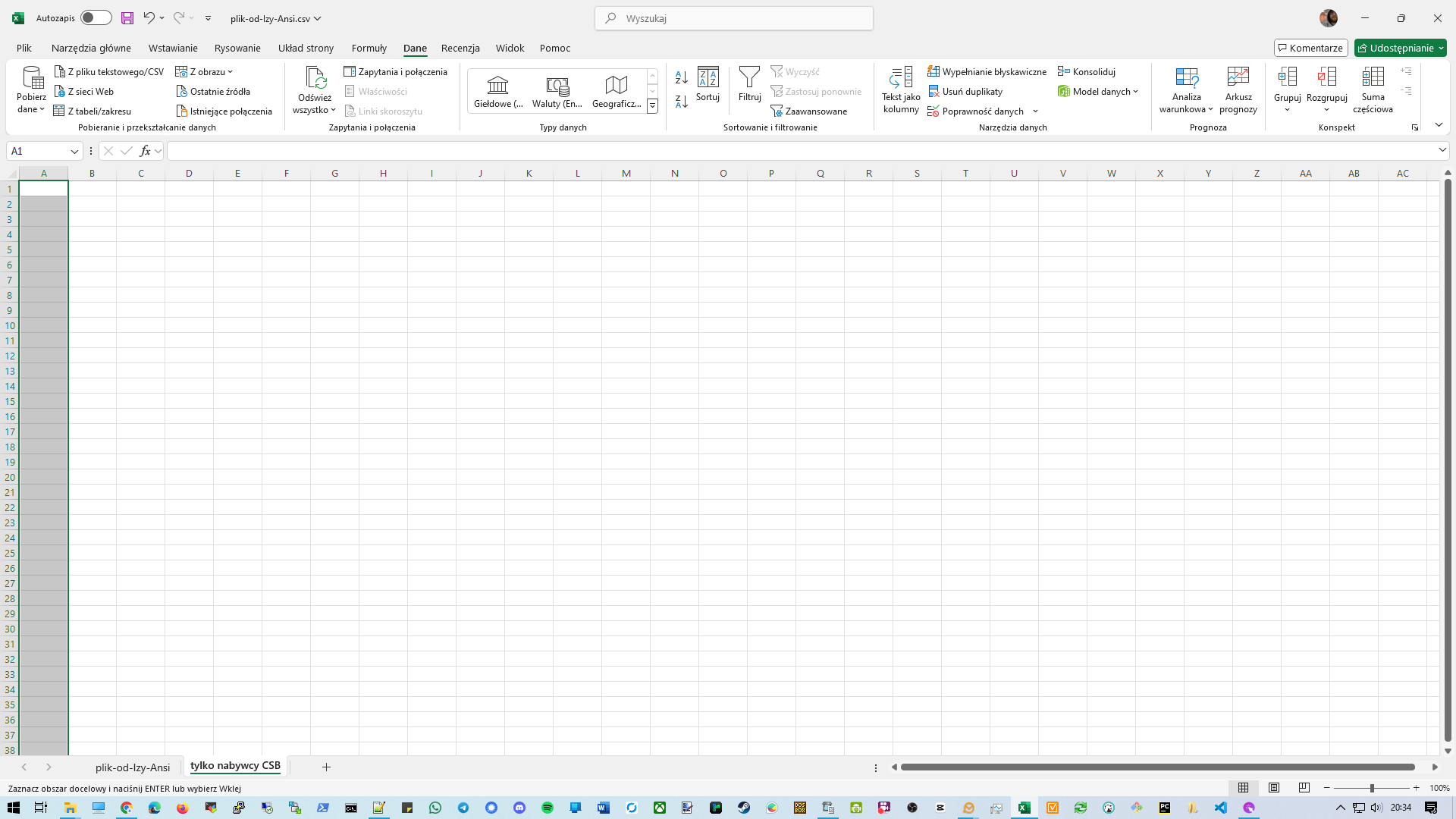This screenshot has height=819, width=1456.
Task: Switch to the Formuły ribbon tab
Action: point(369,48)
